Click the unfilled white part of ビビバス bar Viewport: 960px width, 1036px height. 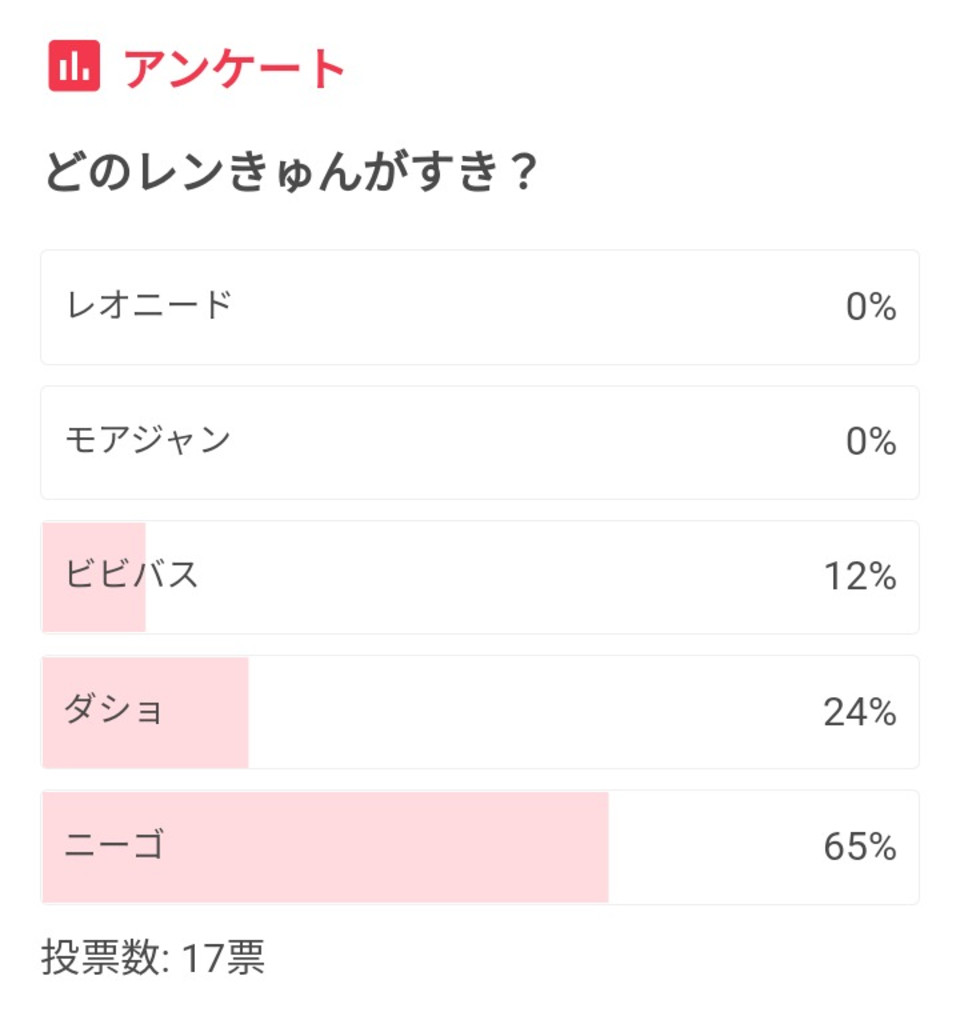click(x=480, y=577)
